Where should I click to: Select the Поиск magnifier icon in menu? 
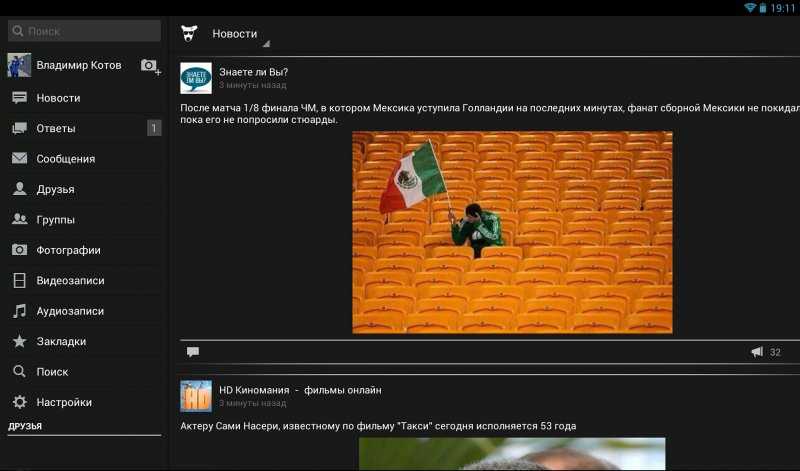coord(19,371)
